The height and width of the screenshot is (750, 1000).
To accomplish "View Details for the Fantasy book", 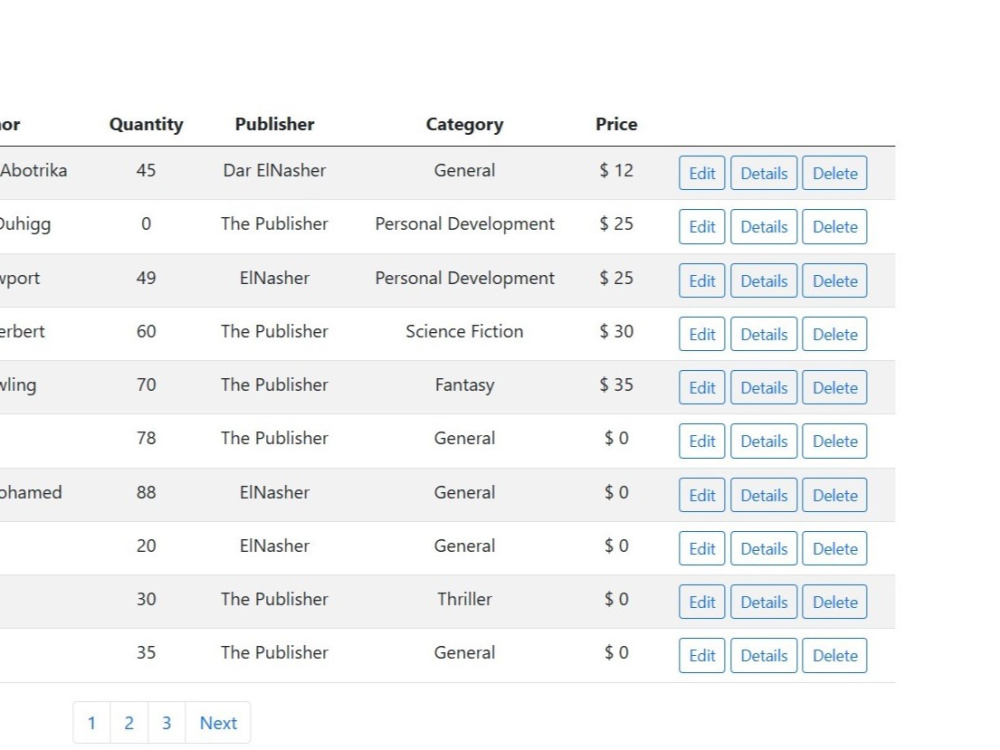I will coord(763,388).
